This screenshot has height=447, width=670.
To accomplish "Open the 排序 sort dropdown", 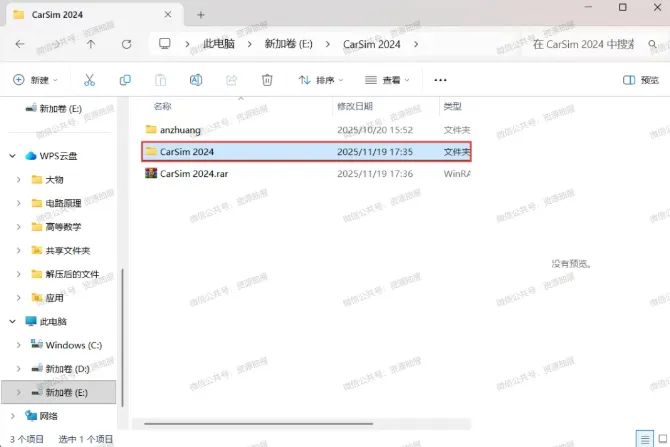I will [x=321, y=80].
